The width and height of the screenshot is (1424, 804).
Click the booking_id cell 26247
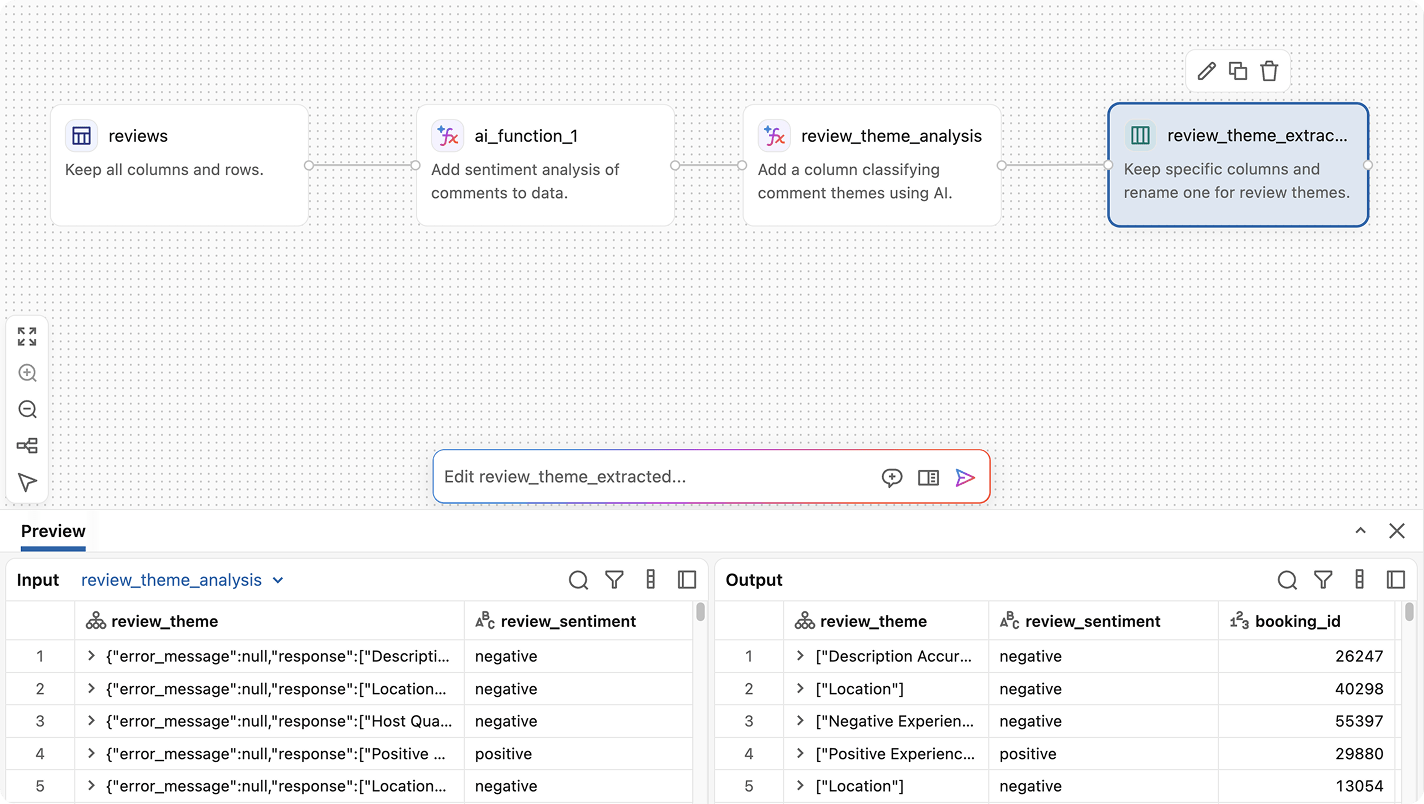(1306, 657)
